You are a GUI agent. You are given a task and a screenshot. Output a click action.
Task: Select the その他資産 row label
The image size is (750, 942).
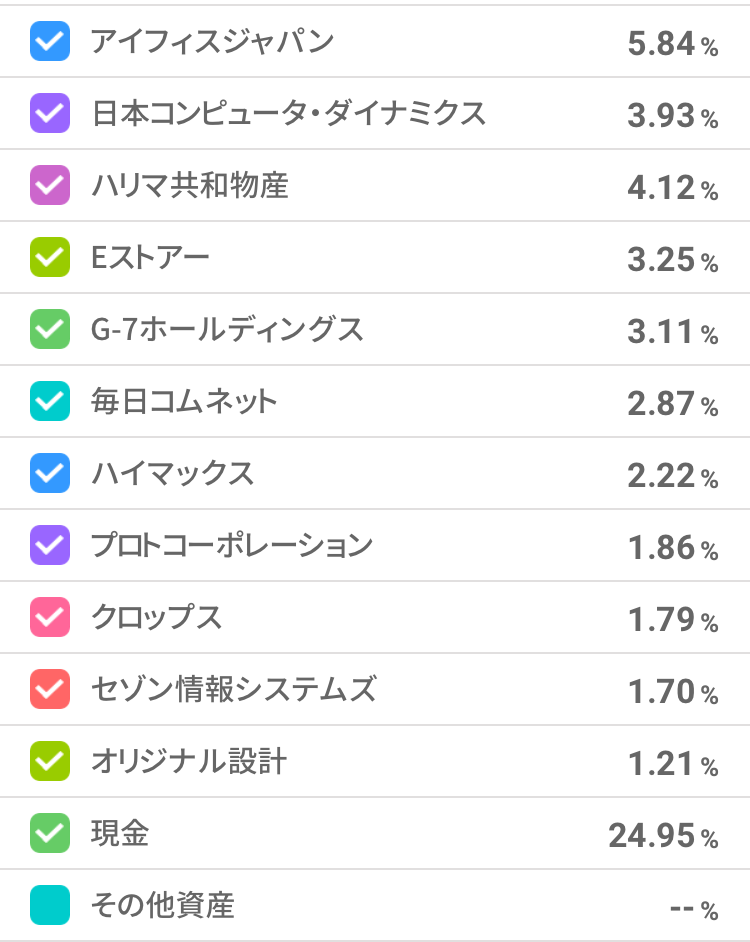tap(162, 906)
